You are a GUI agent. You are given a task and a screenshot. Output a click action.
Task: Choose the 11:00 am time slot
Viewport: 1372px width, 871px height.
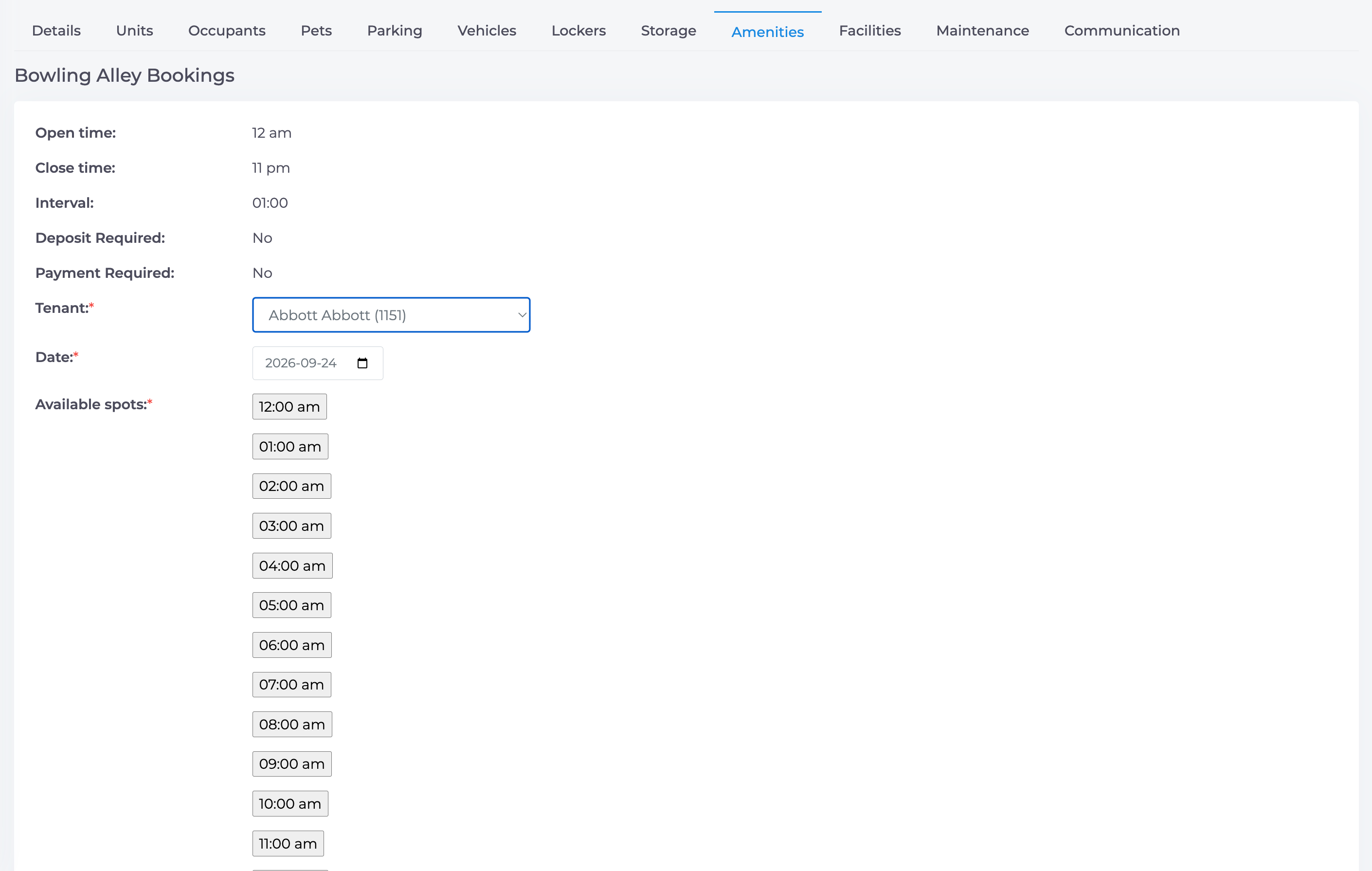(289, 843)
